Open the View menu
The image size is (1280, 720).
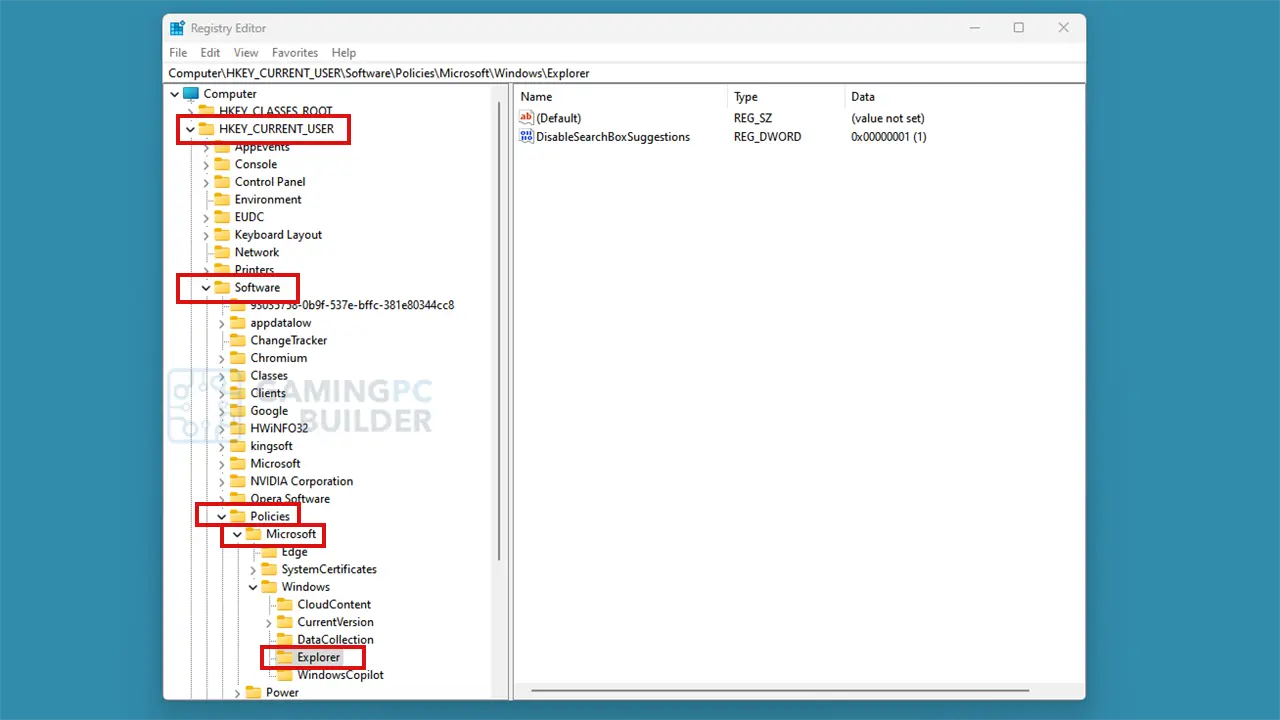(x=246, y=52)
